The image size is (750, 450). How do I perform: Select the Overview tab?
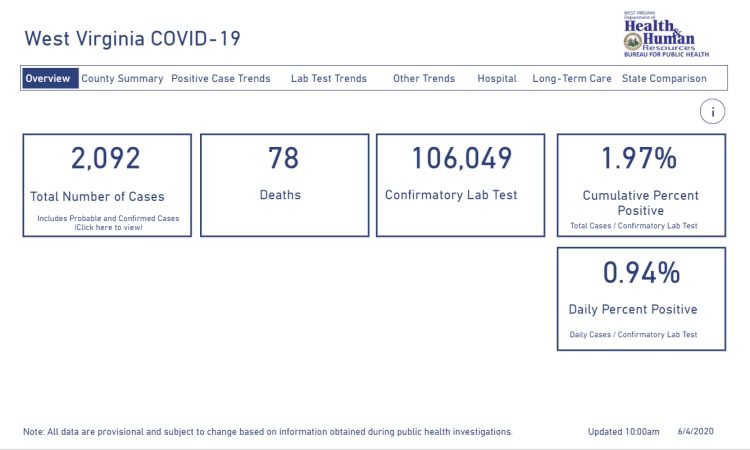pos(48,78)
